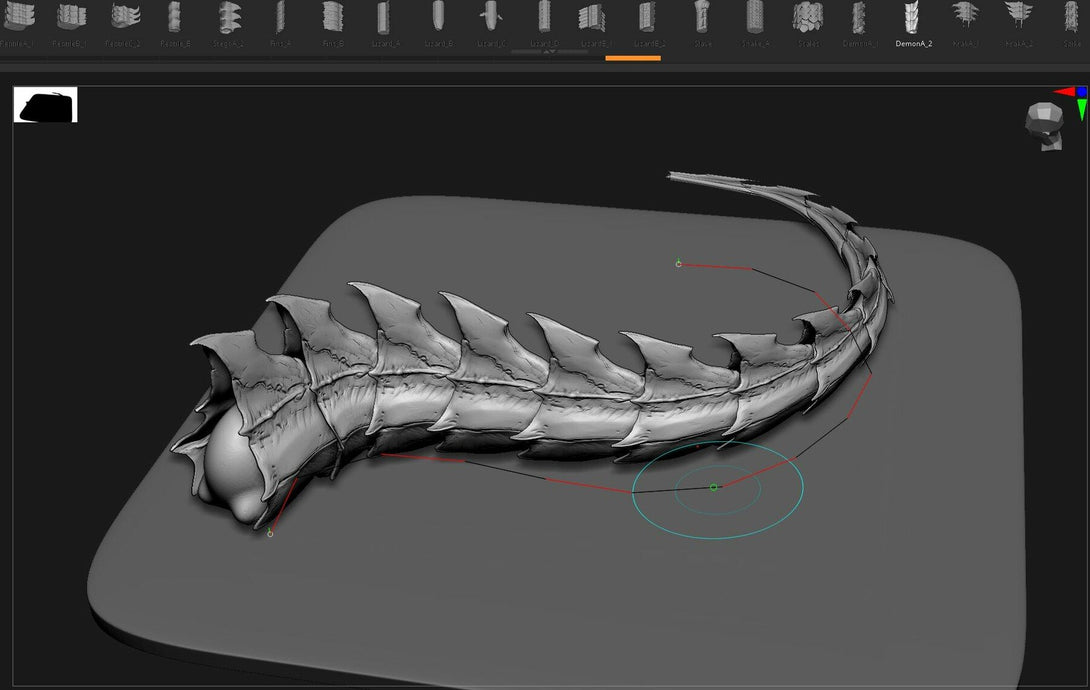
Task: Select the KrakA_1 brush
Action: click(x=966, y=22)
